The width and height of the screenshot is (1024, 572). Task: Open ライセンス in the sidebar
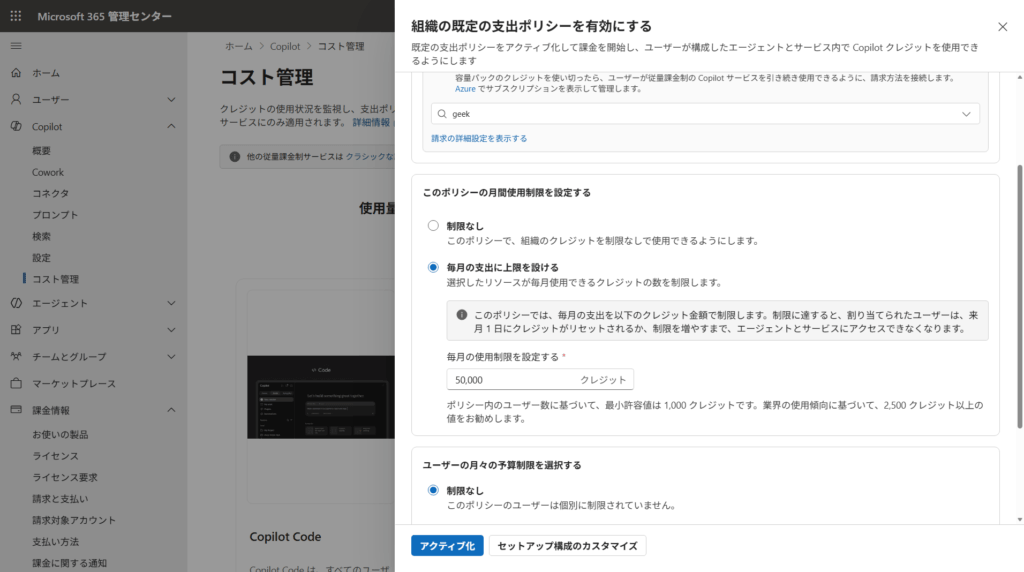pyautogui.click(x=55, y=456)
